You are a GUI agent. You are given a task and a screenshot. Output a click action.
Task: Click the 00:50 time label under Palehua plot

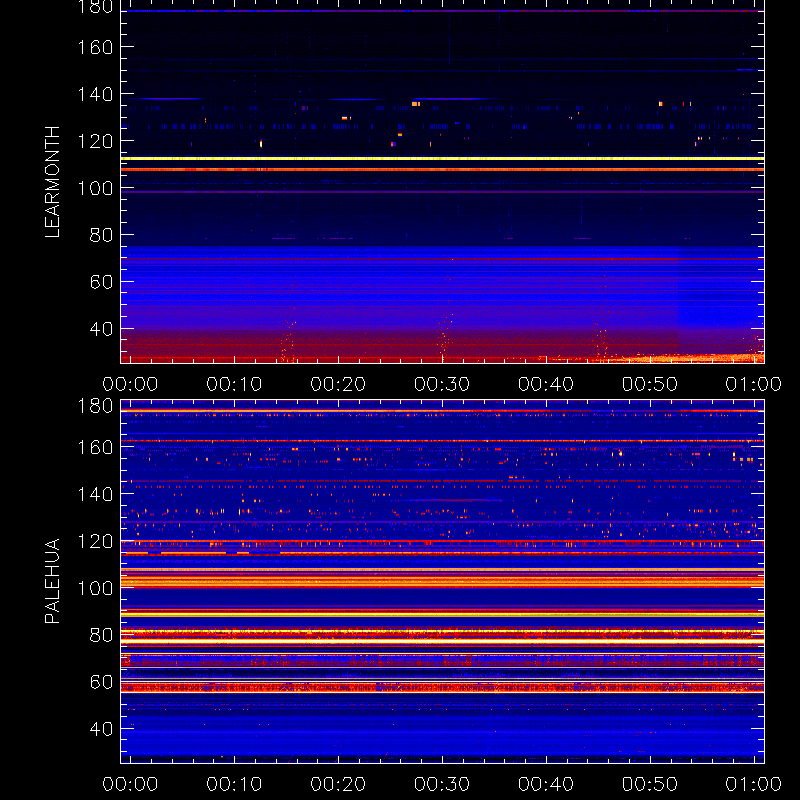[649, 784]
